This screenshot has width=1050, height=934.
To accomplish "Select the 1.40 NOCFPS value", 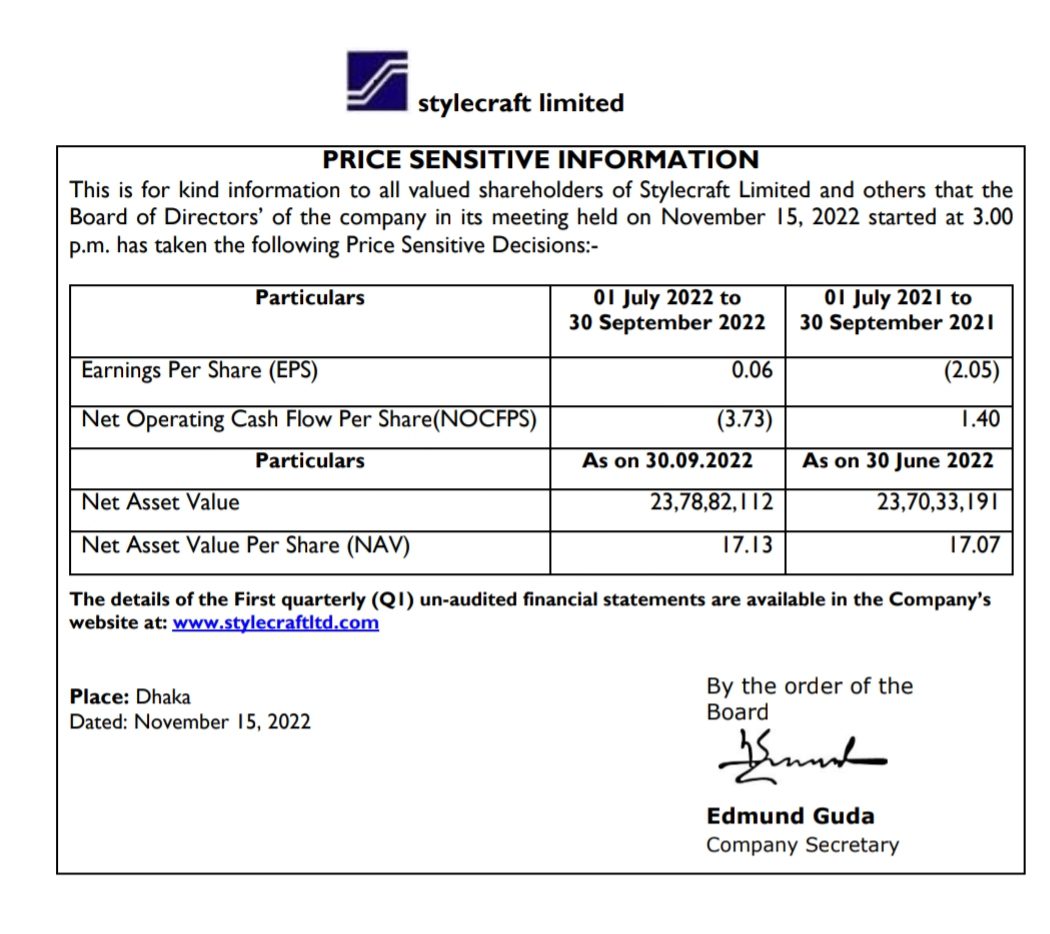I will pos(980,418).
